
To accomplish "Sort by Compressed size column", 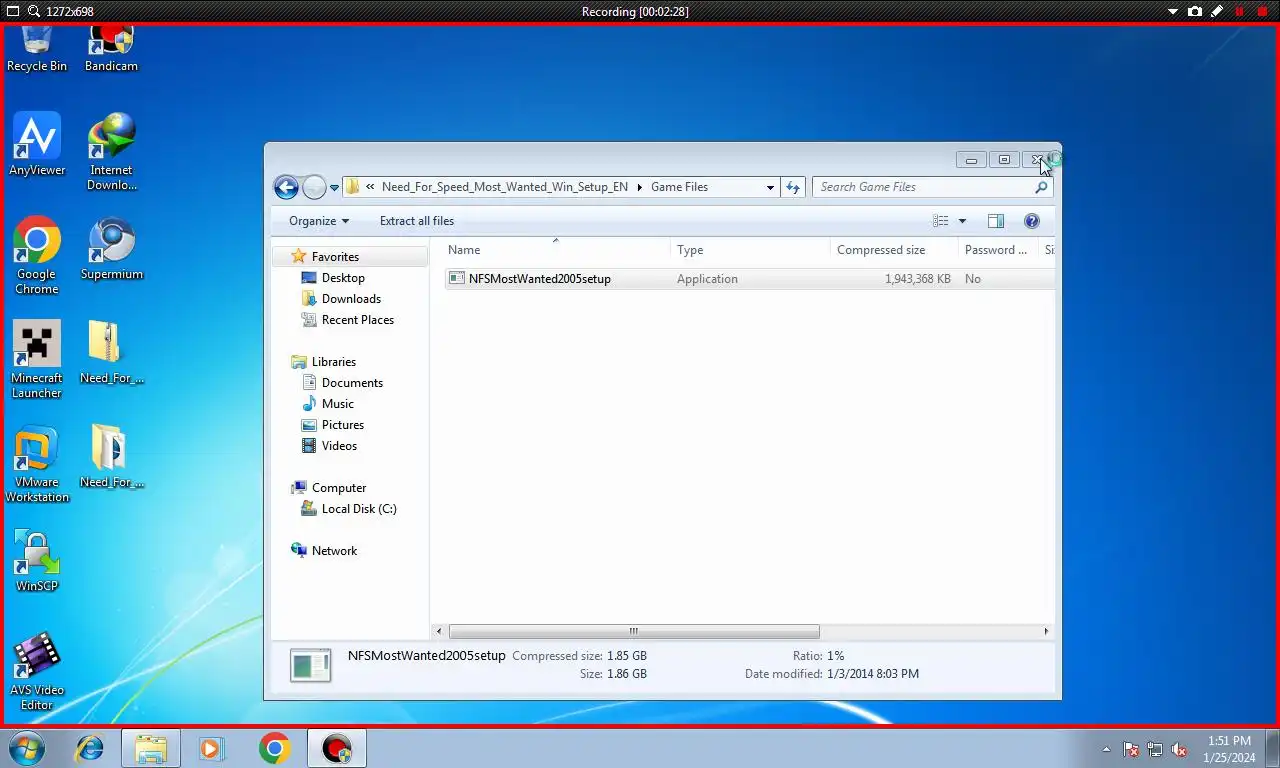I will tap(894, 250).
